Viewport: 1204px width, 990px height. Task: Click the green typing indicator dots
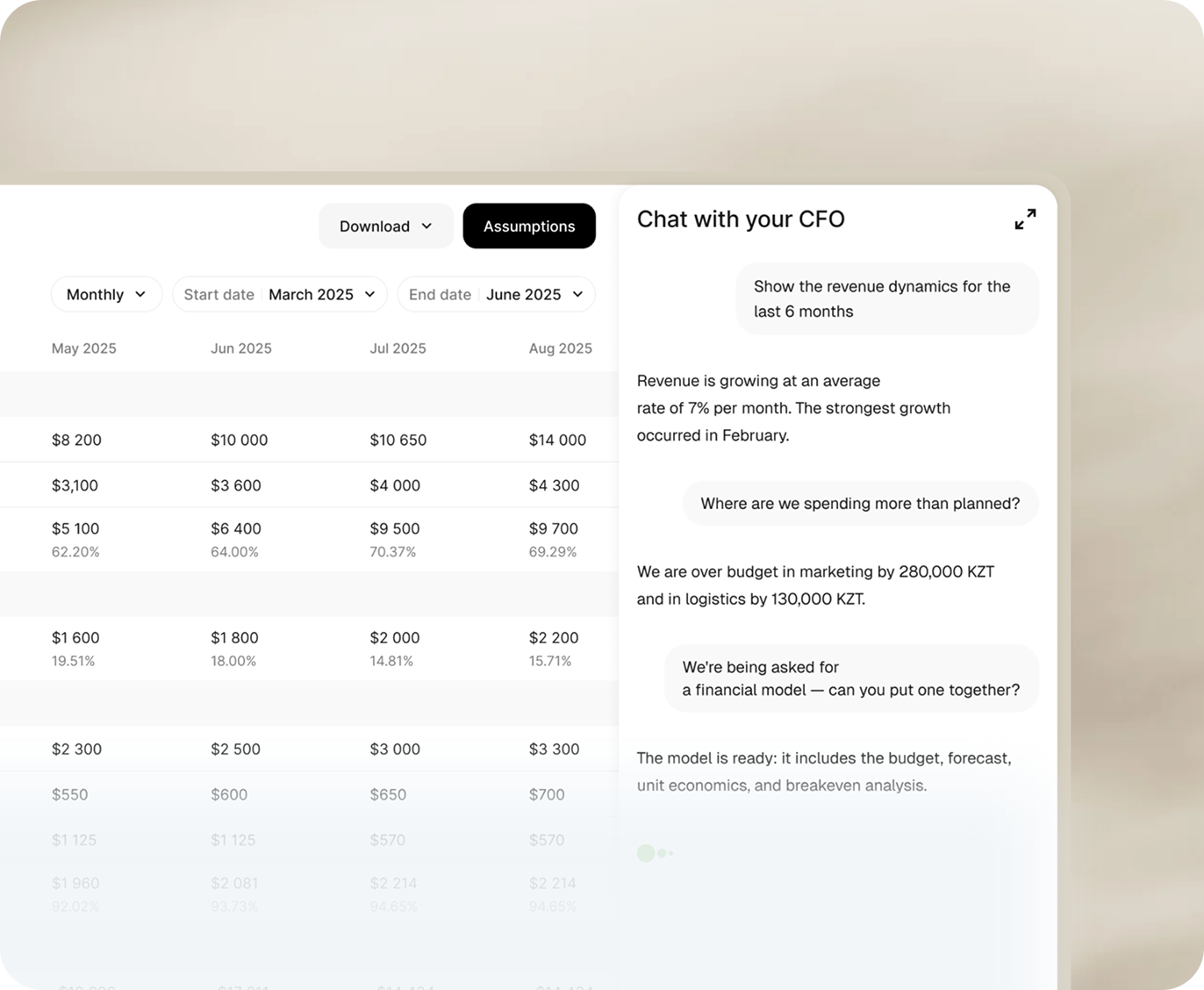coord(654,853)
